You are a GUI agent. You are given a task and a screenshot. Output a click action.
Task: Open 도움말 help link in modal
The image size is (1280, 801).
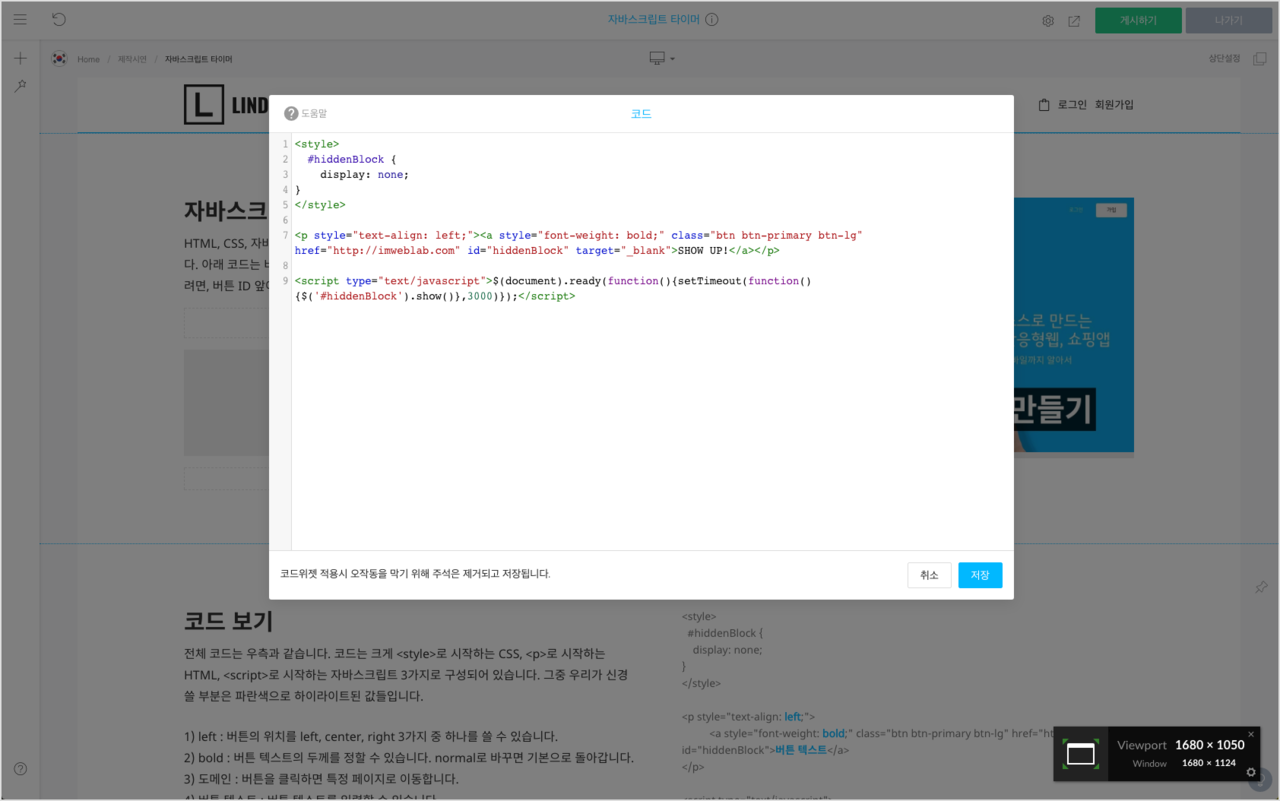click(x=314, y=114)
